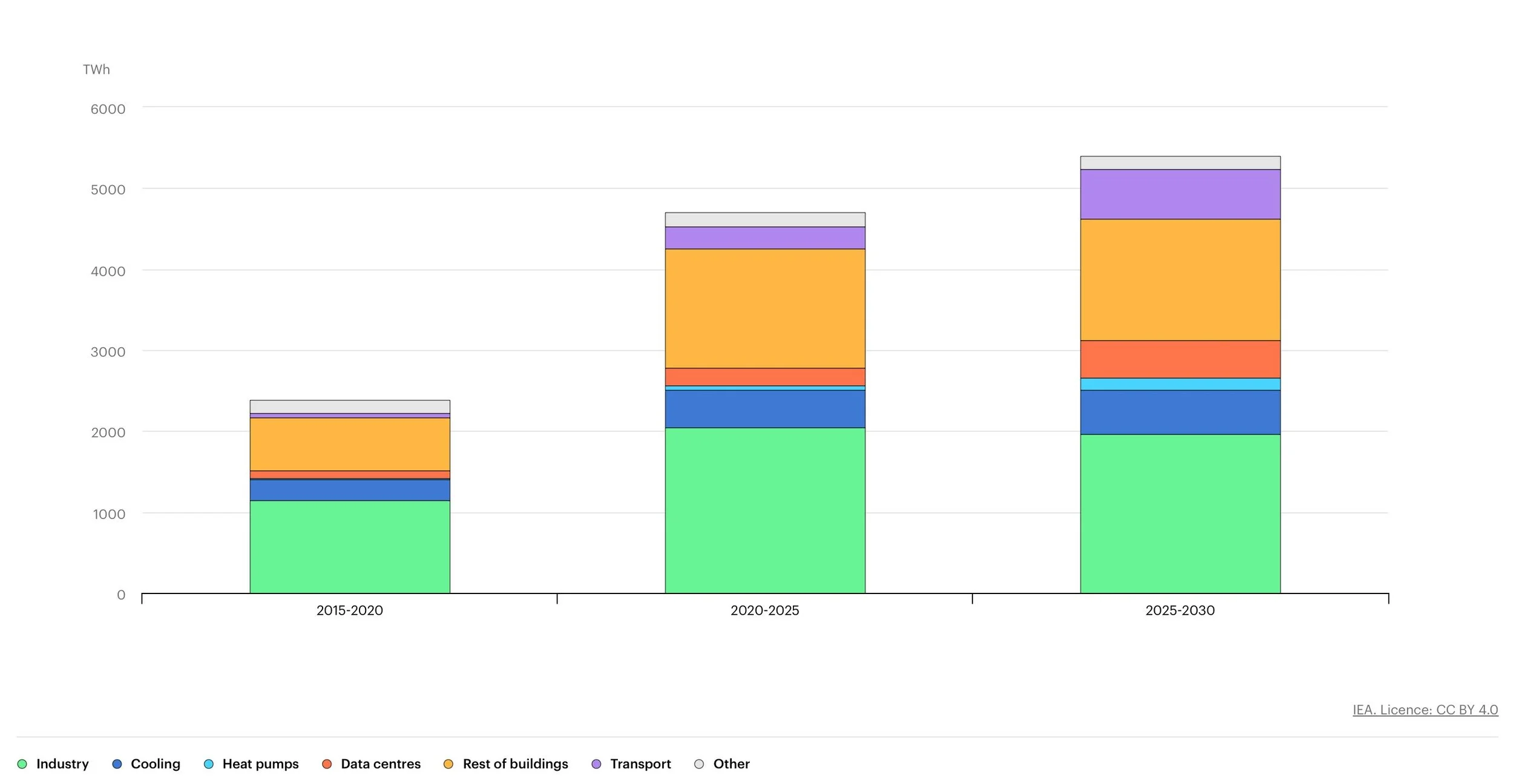Click the dark blue Cooling segment for 2020-2025

(x=765, y=409)
